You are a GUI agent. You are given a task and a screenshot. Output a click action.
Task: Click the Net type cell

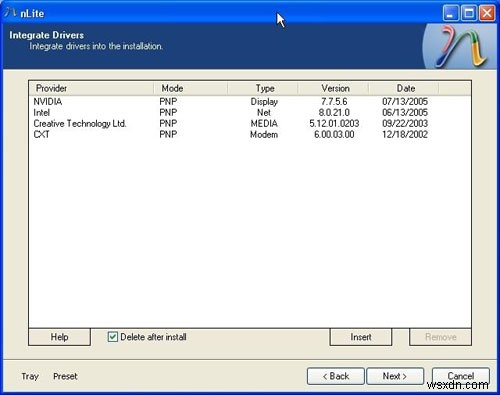tap(264, 112)
